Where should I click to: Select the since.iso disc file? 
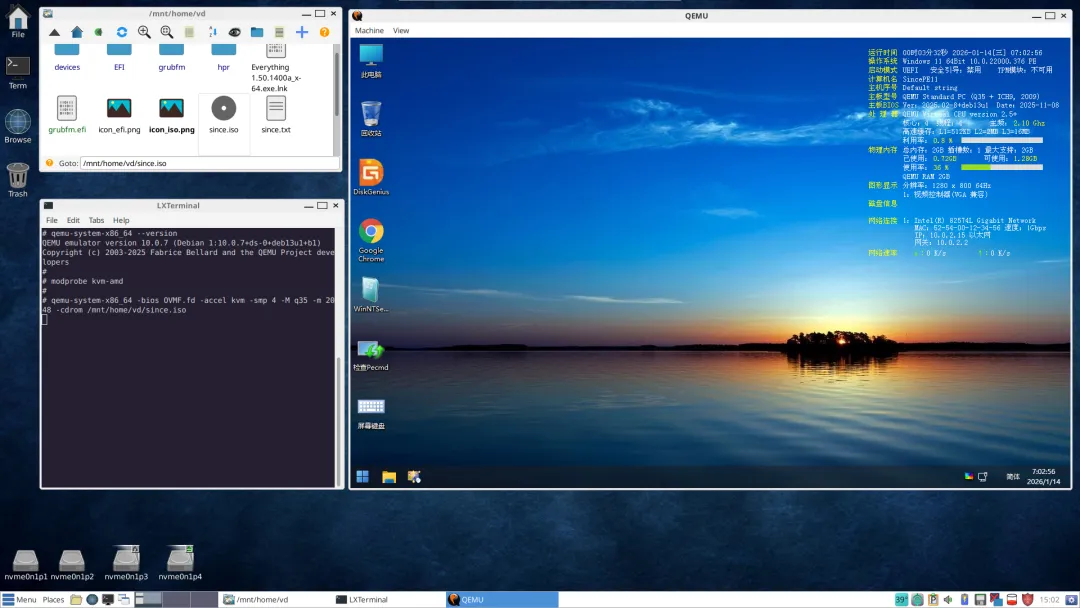[224, 115]
